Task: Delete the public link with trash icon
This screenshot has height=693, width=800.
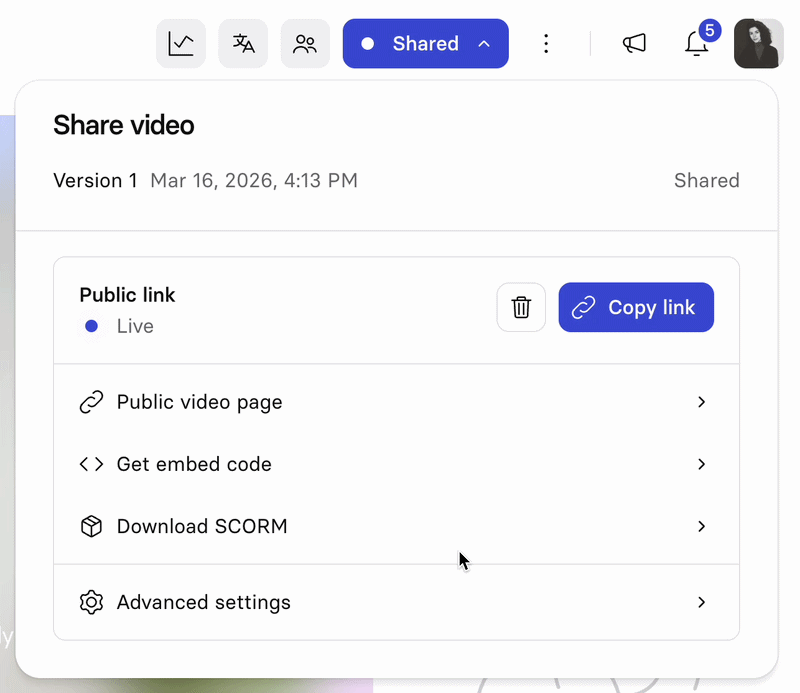Action: tap(521, 307)
